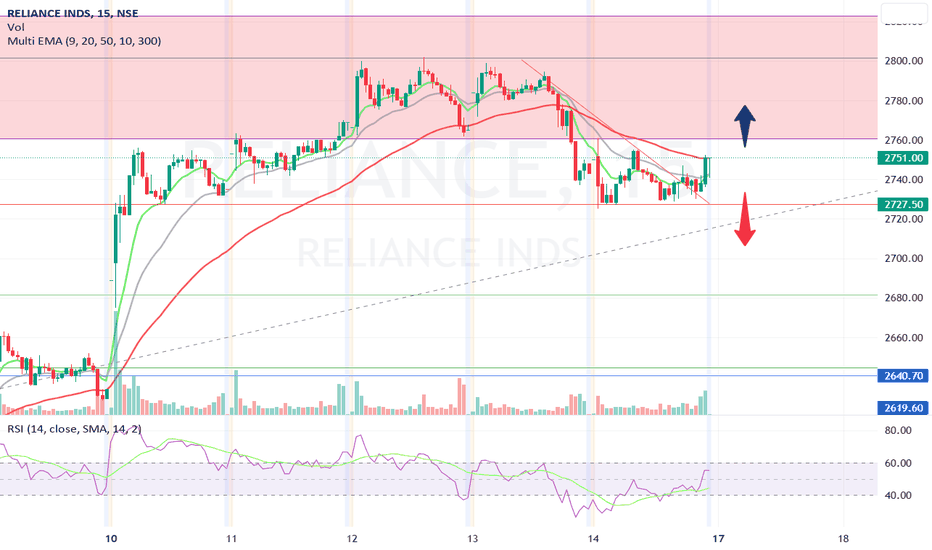Select the Vol indicator legend label
932x550 pixels.
[x=15, y=27]
